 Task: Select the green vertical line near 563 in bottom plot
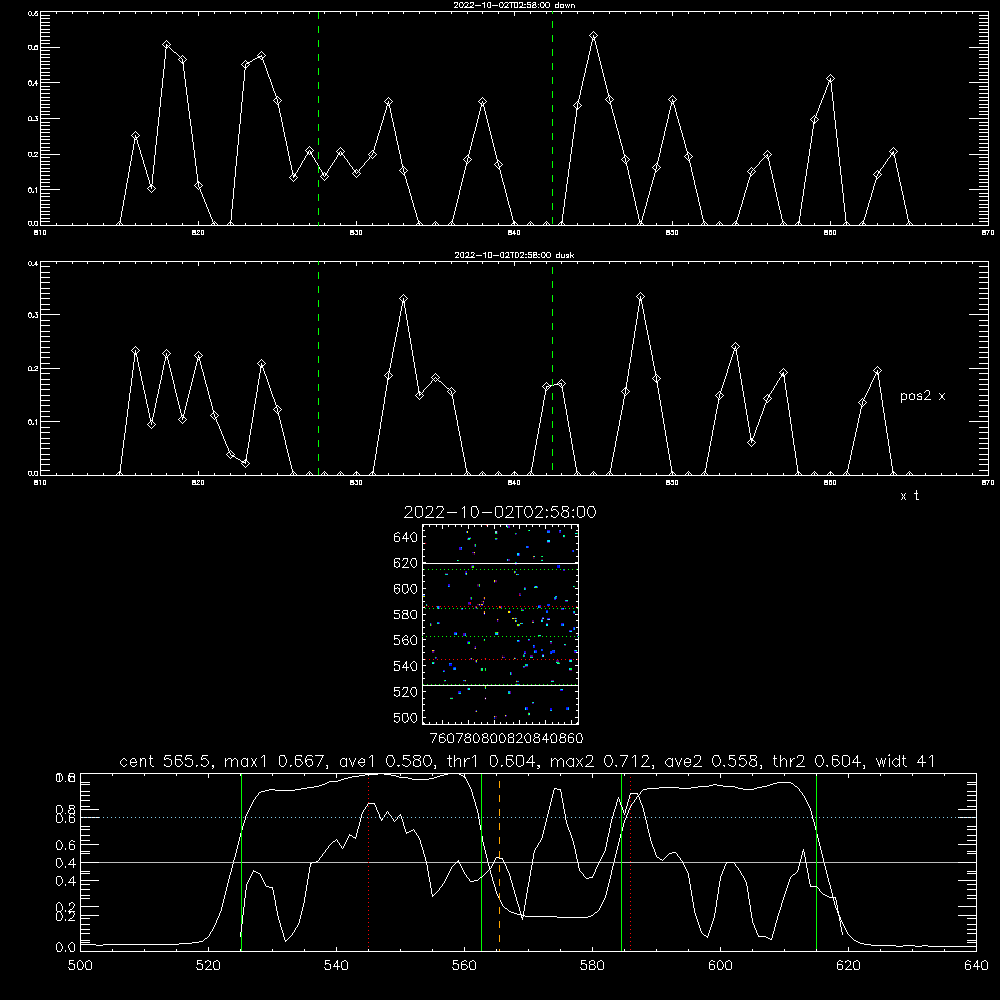(x=482, y=862)
